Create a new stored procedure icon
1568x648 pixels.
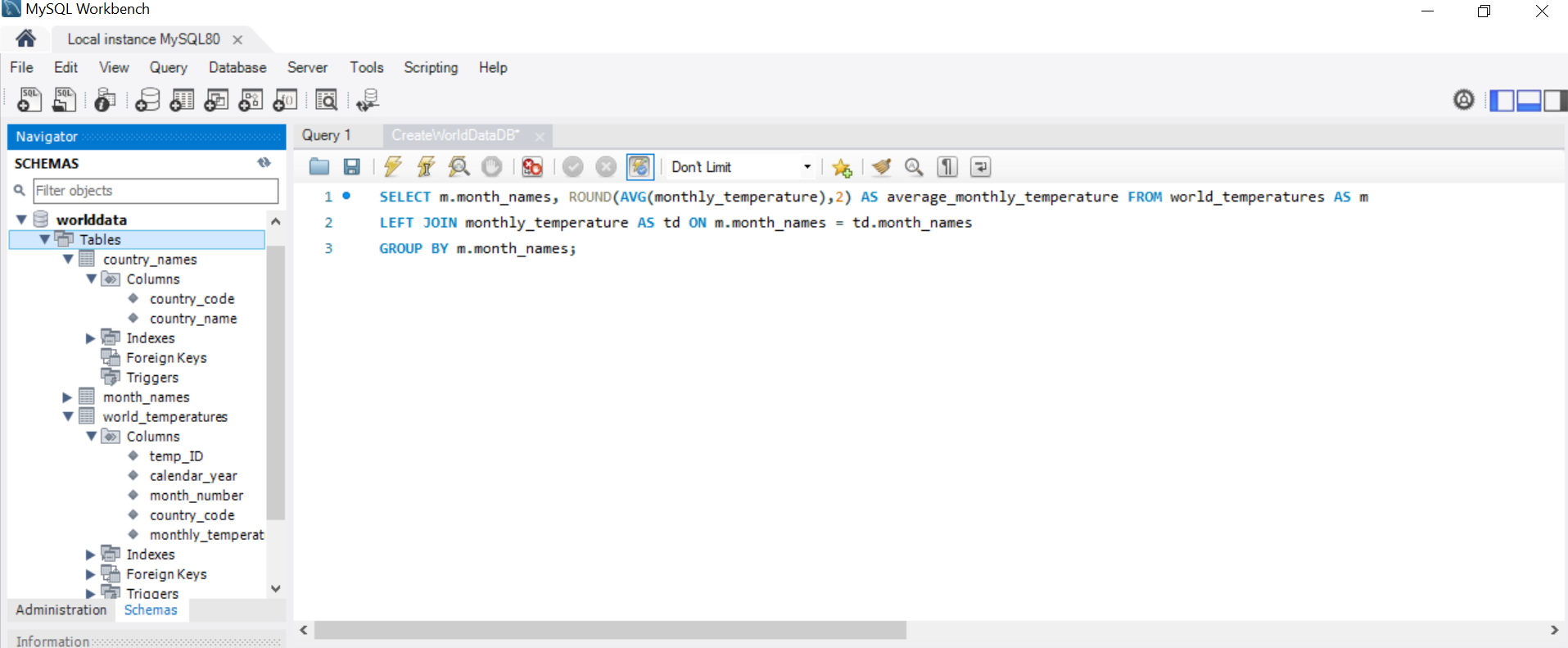pyautogui.click(x=251, y=100)
